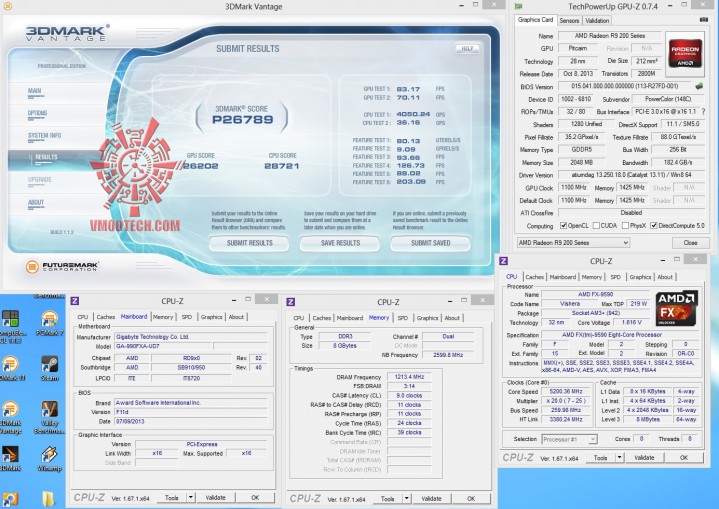
Task: Select the 3DMark desktop shortcut
Action: click(x=10, y=459)
